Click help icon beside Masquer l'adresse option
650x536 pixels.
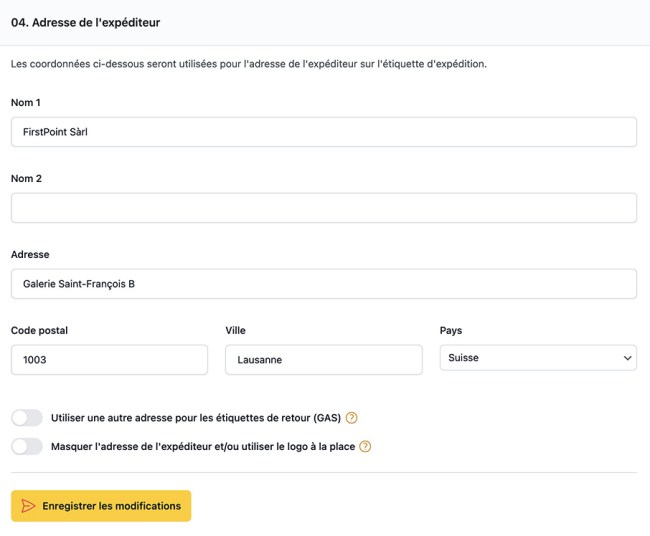coord(365,447)
